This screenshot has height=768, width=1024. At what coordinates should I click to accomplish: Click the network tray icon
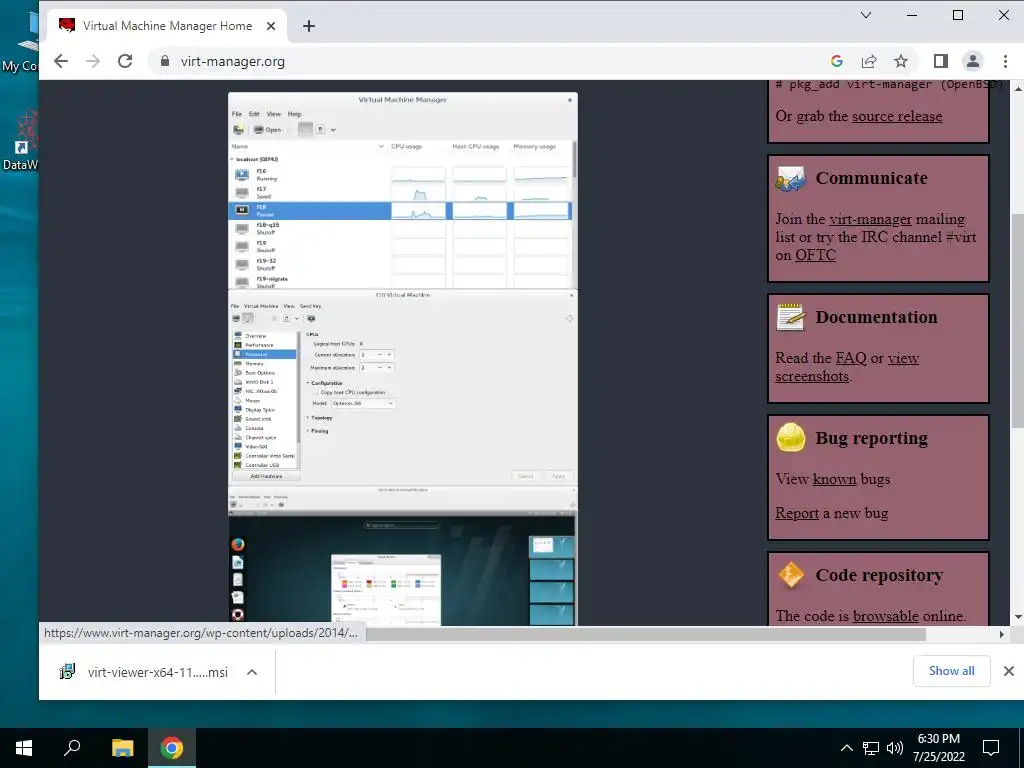coord(871,748)
